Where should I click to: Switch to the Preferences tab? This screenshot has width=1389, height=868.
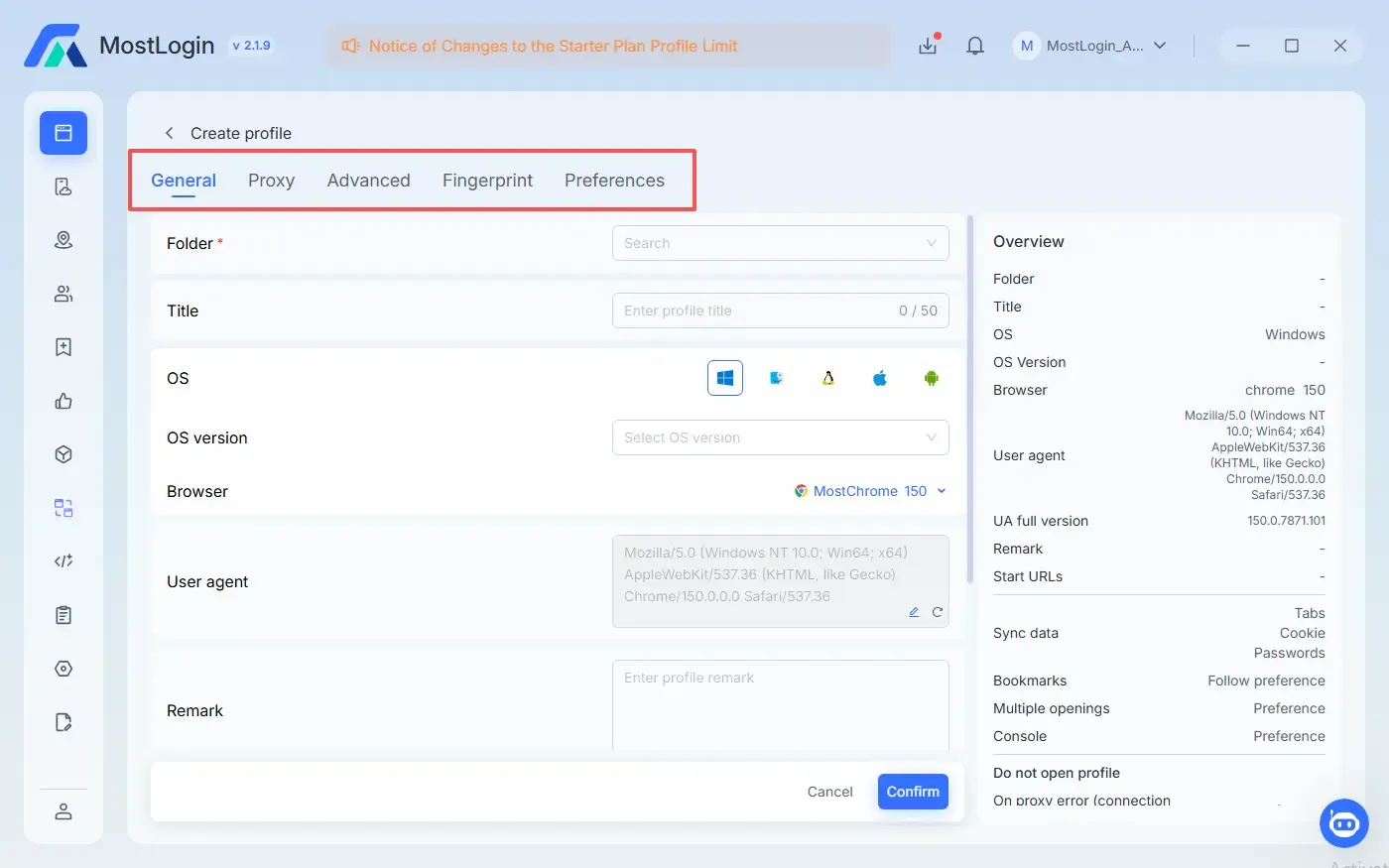tap(614, 181)
